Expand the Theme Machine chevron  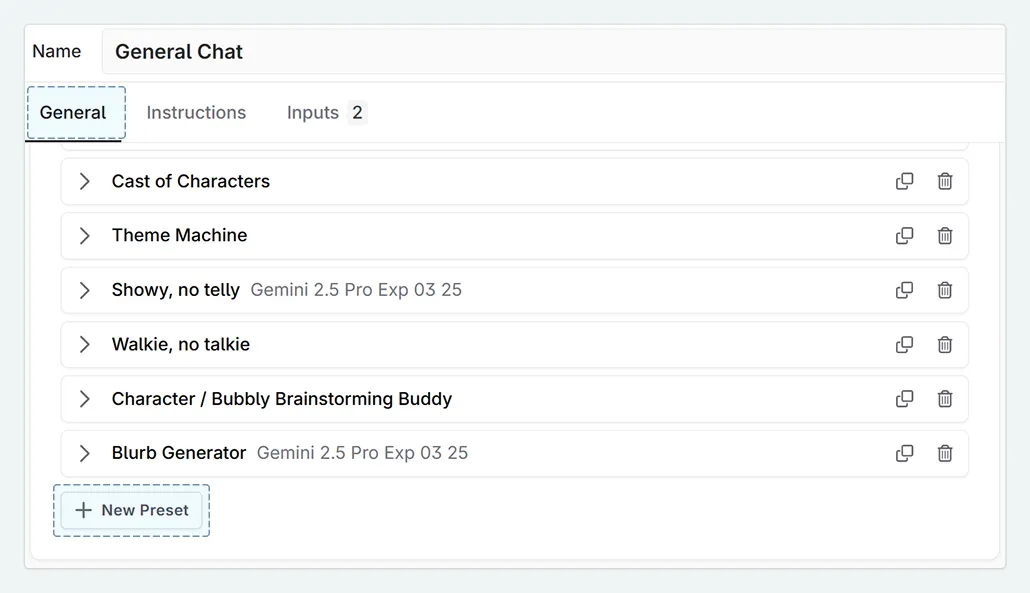coord(85,236)
